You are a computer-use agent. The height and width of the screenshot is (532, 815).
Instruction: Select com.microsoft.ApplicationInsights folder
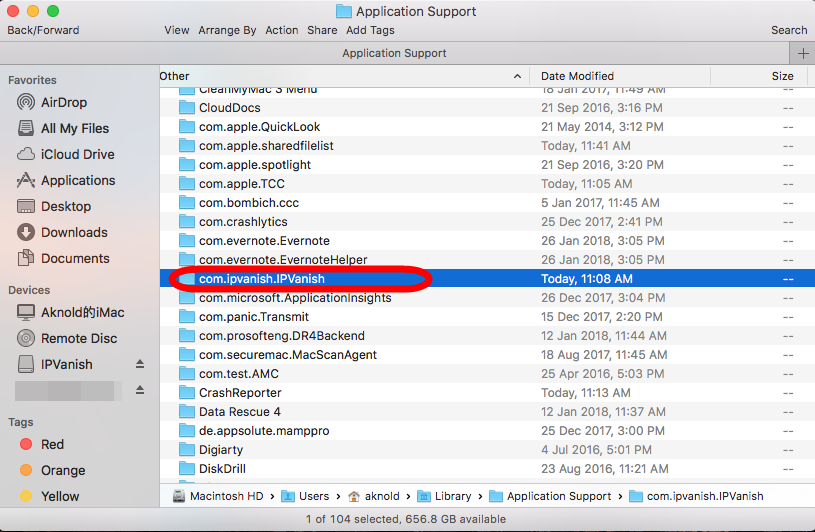295,298
